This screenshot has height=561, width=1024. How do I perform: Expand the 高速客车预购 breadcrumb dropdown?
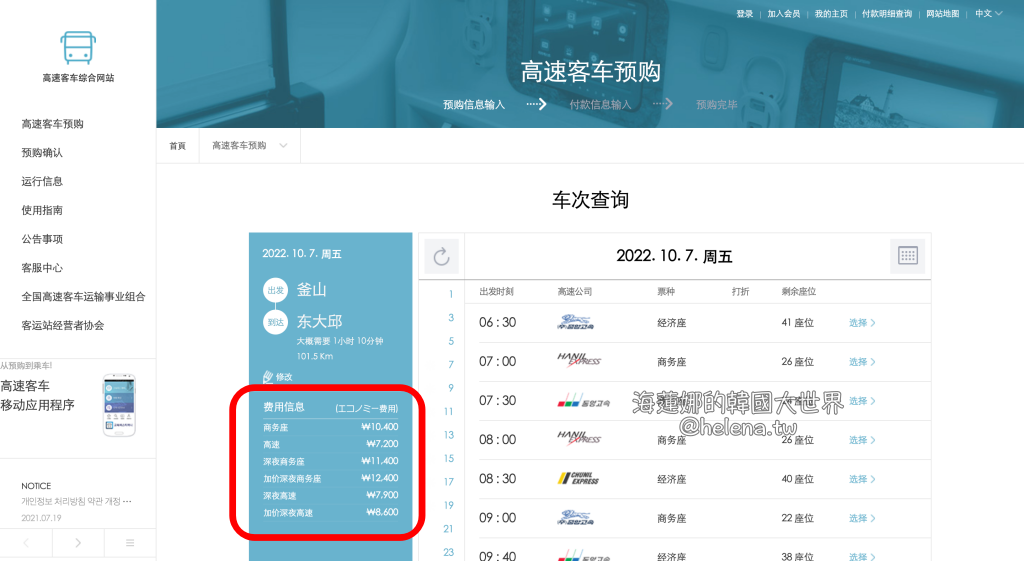click(x=249, y=146)
